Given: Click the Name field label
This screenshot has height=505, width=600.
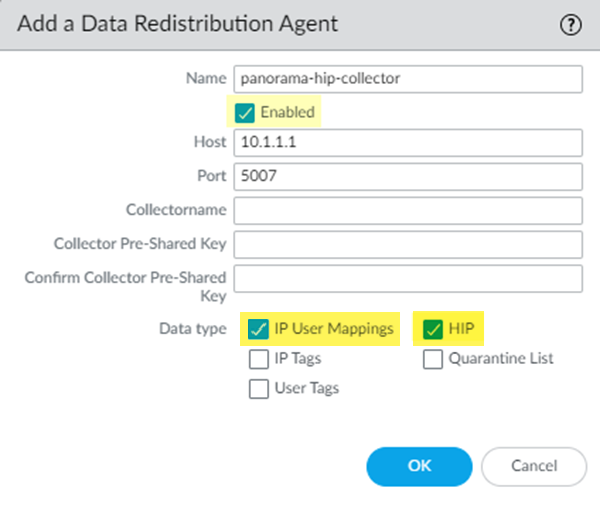Looking at the screenshot, I should [206, 79].
